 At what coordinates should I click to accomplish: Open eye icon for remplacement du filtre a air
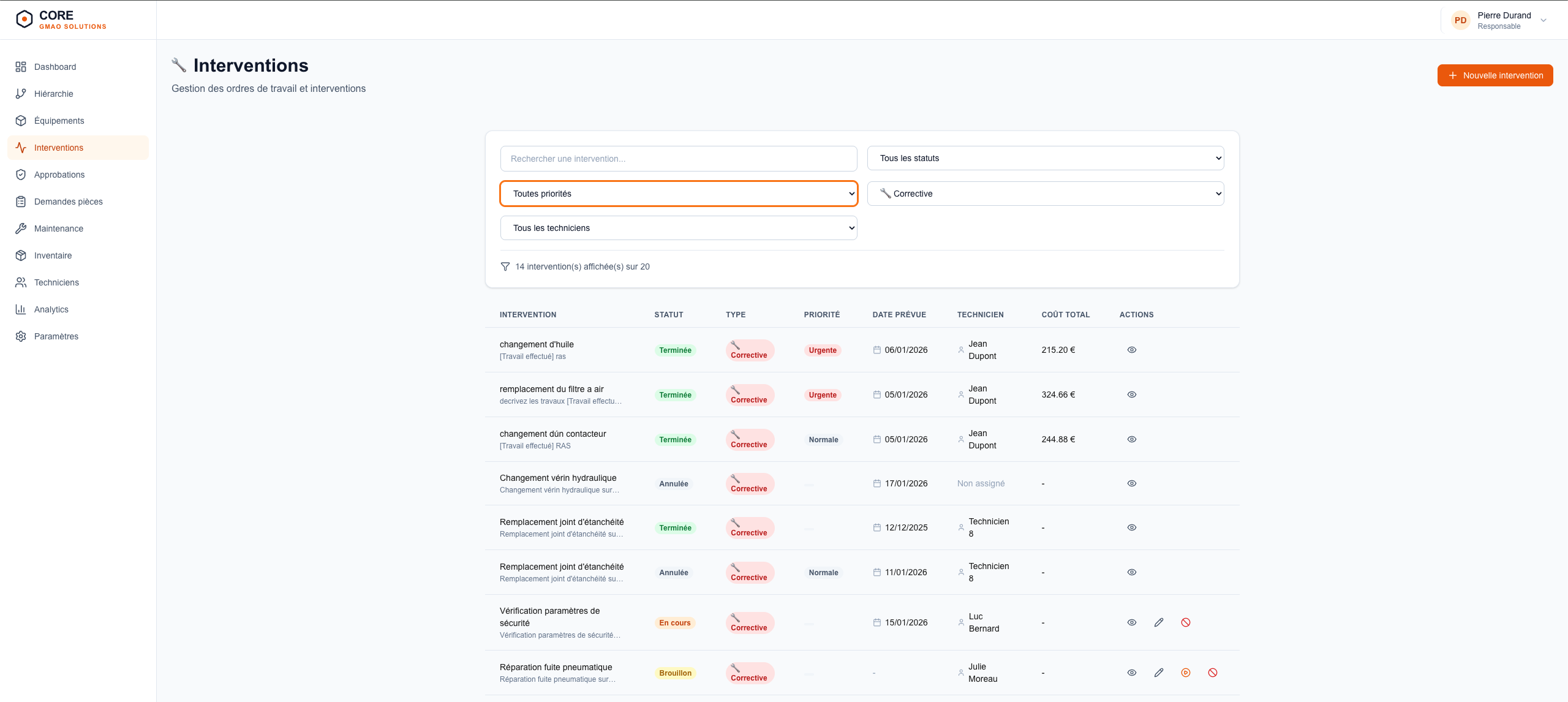pos(1131,394)
